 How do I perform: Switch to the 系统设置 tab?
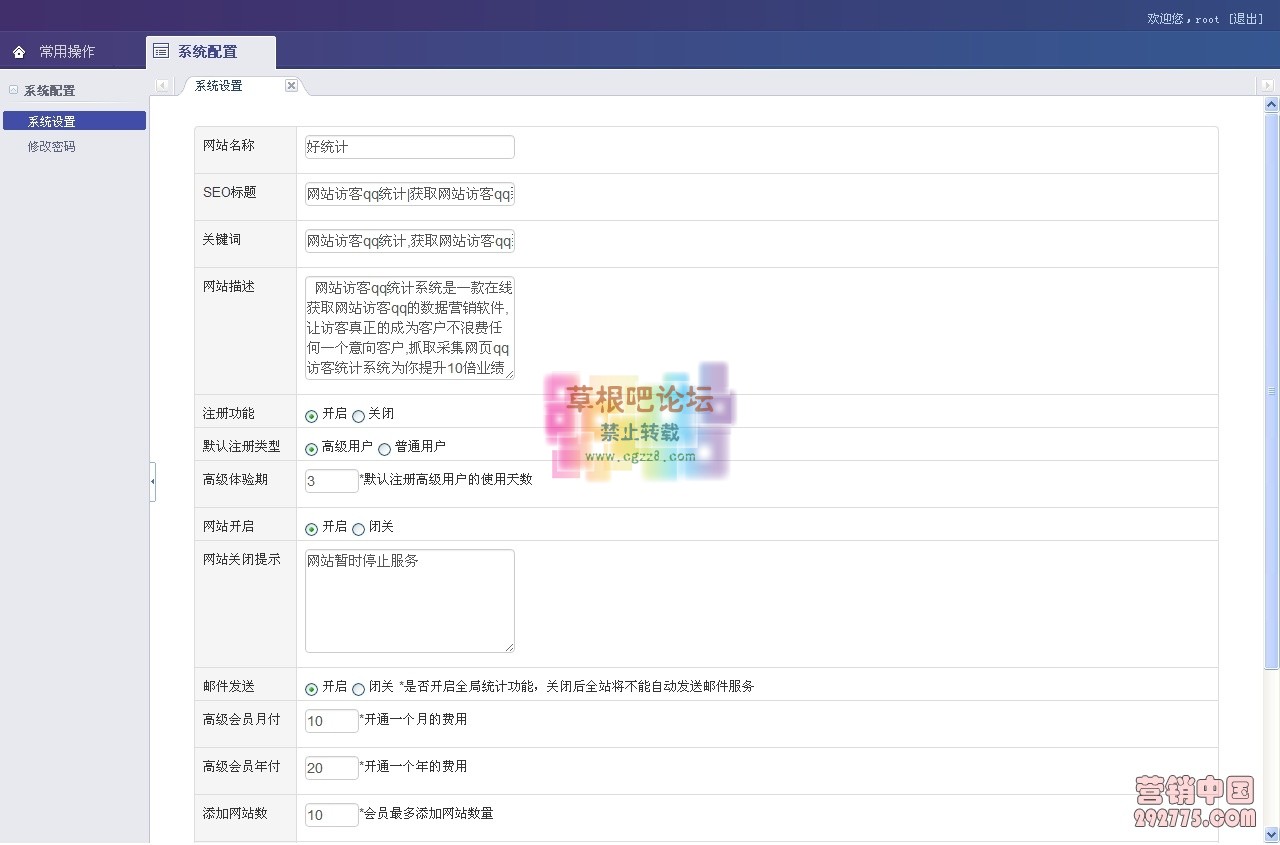pos(218,85)
